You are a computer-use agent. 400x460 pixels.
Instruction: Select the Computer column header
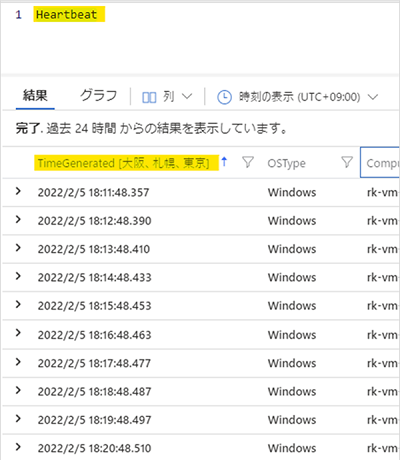(380, 163)
